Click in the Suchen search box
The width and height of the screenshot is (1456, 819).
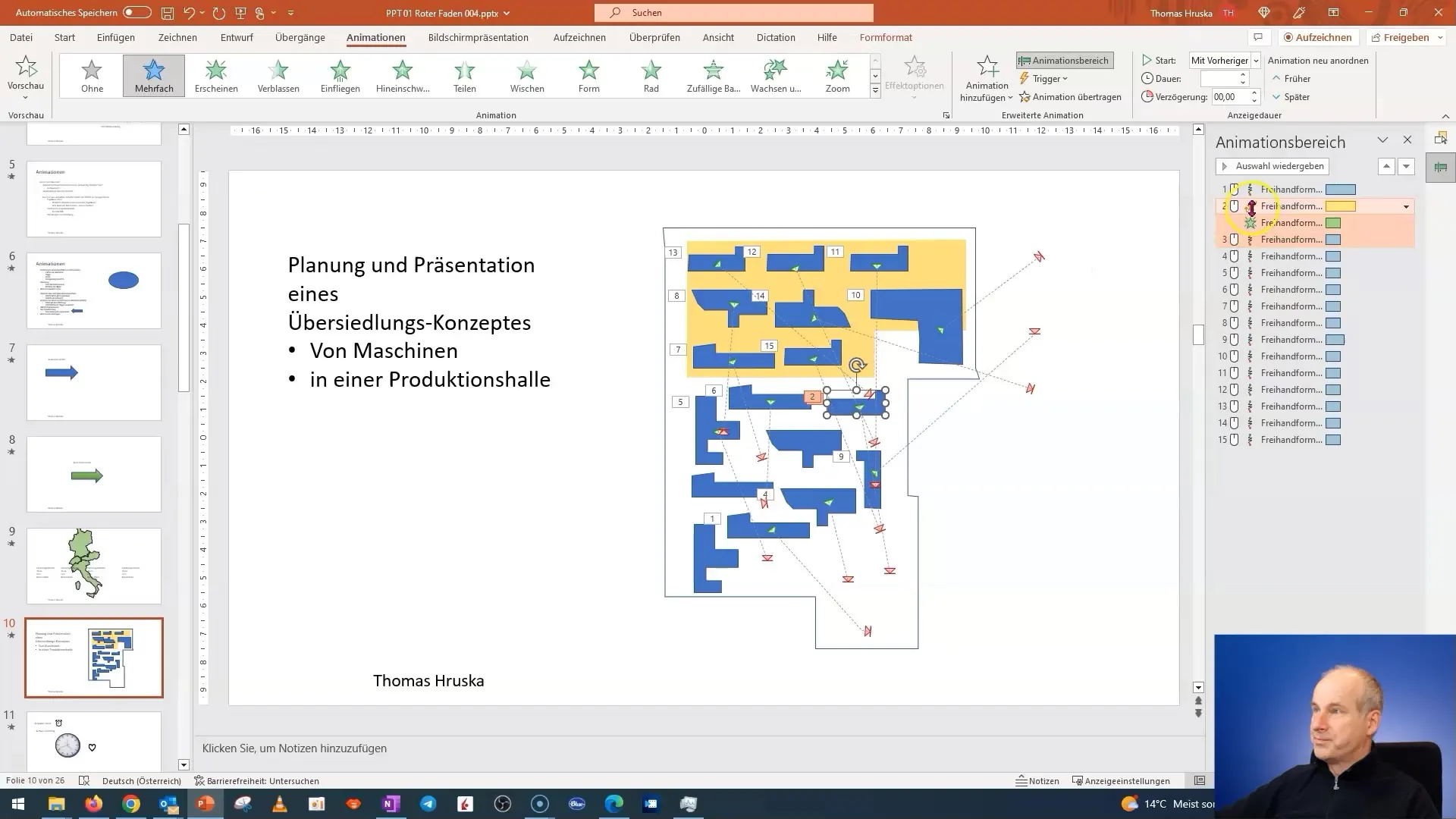(x=734, y=13)
